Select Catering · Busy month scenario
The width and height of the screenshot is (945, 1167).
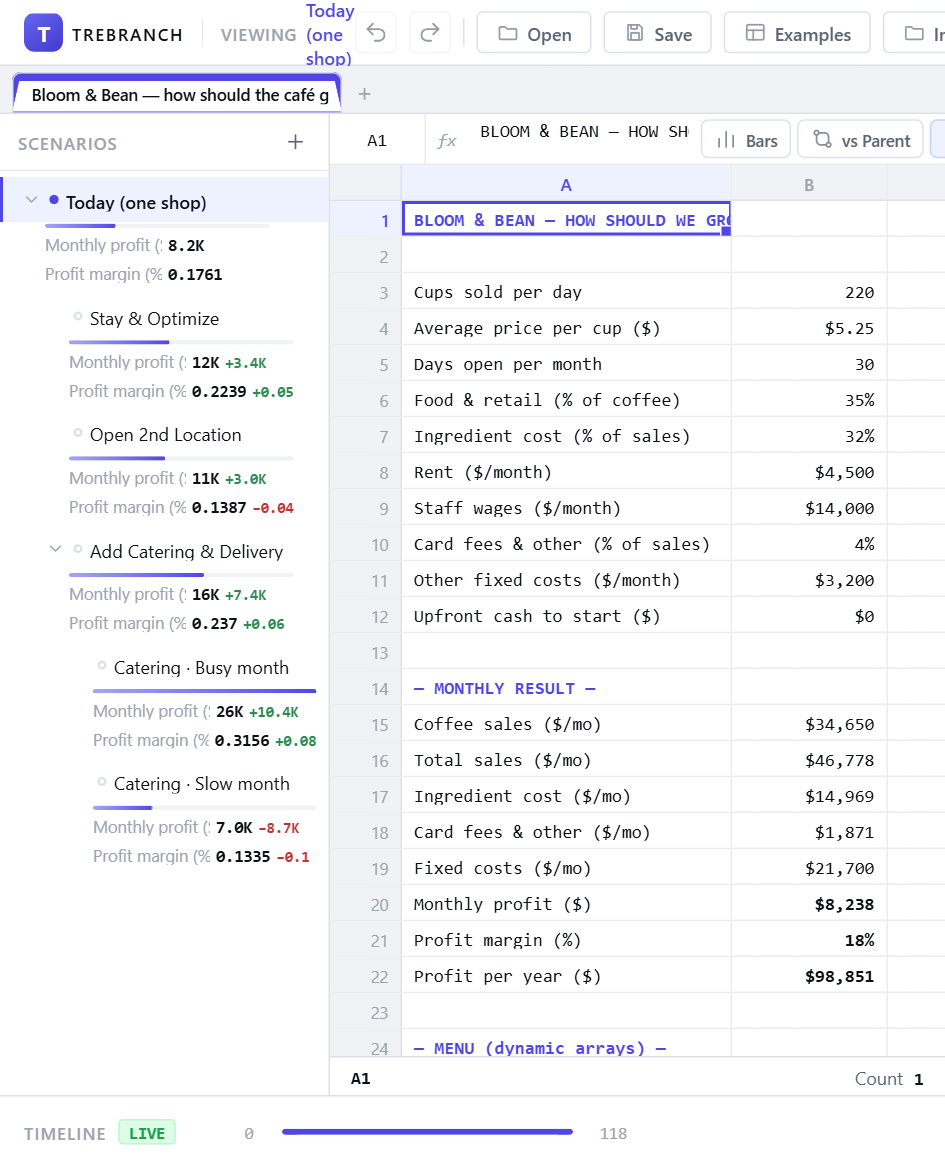click(x=202, y=668)
